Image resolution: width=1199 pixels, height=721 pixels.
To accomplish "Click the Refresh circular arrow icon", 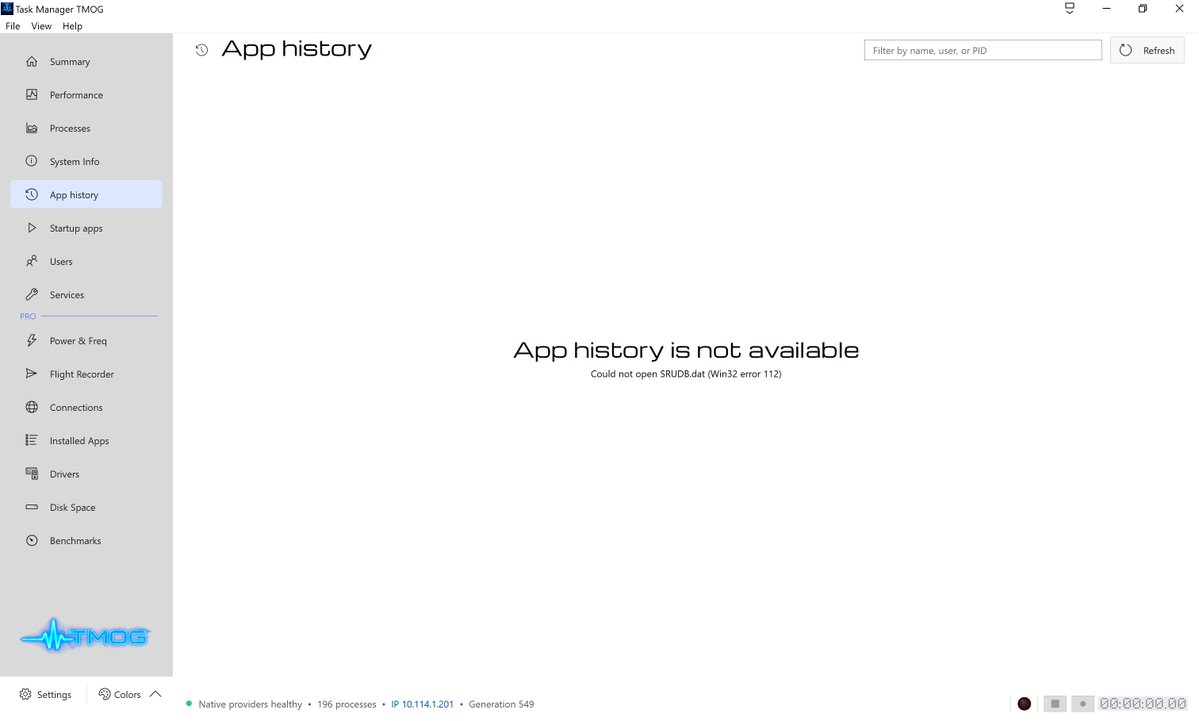I will [1126, 50].
